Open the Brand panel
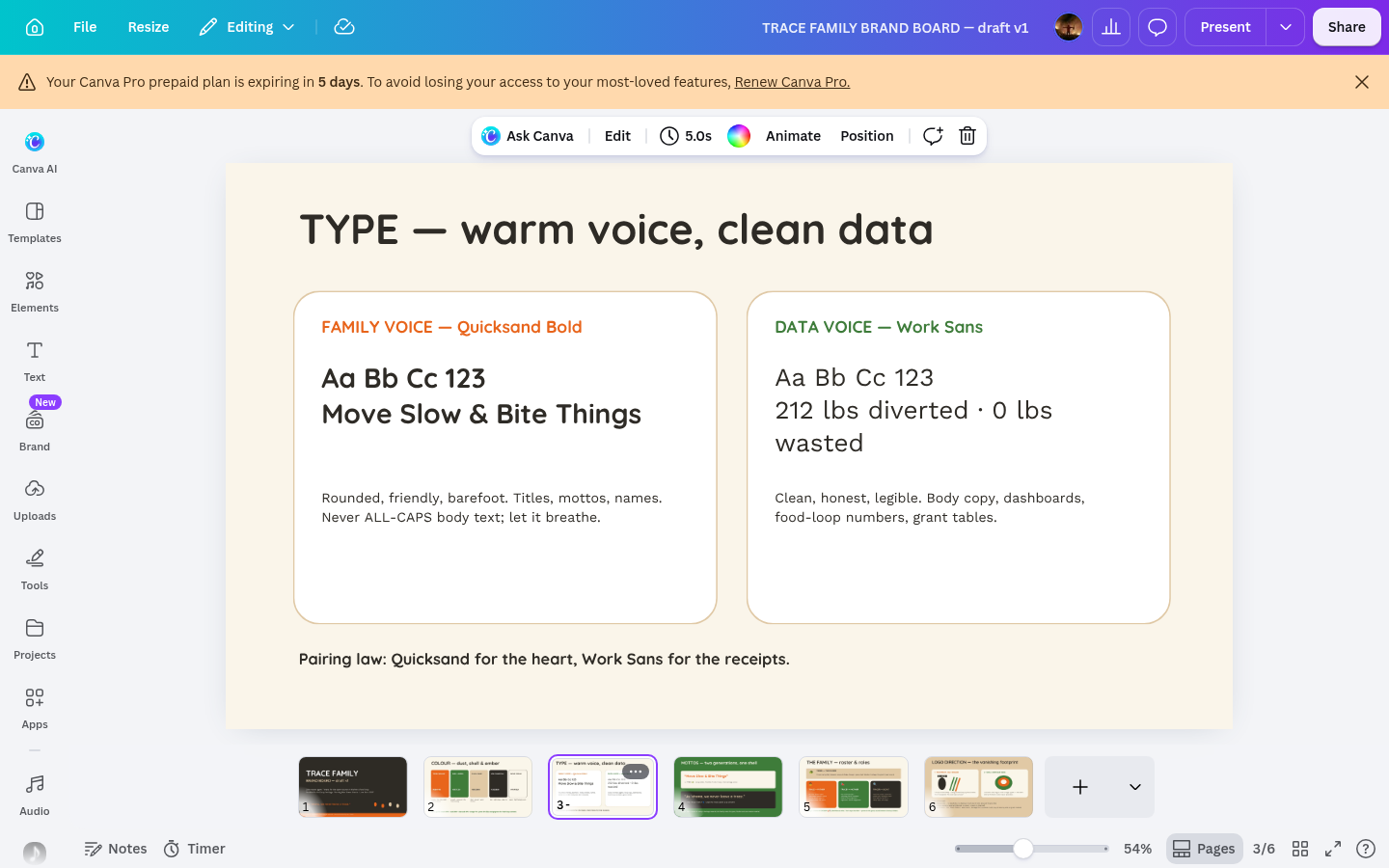Viewport: 1389px width, 868px height. tap(35, 430)
